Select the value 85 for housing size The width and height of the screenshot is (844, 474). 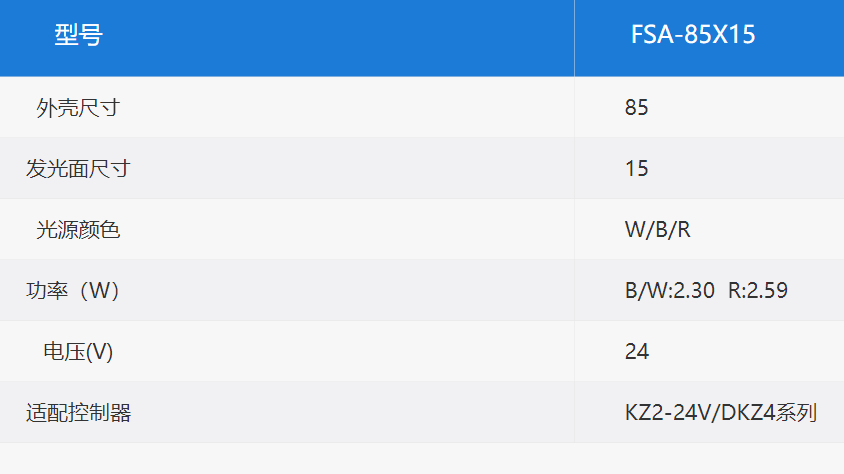pyautogui.click(x=636, y=107)
